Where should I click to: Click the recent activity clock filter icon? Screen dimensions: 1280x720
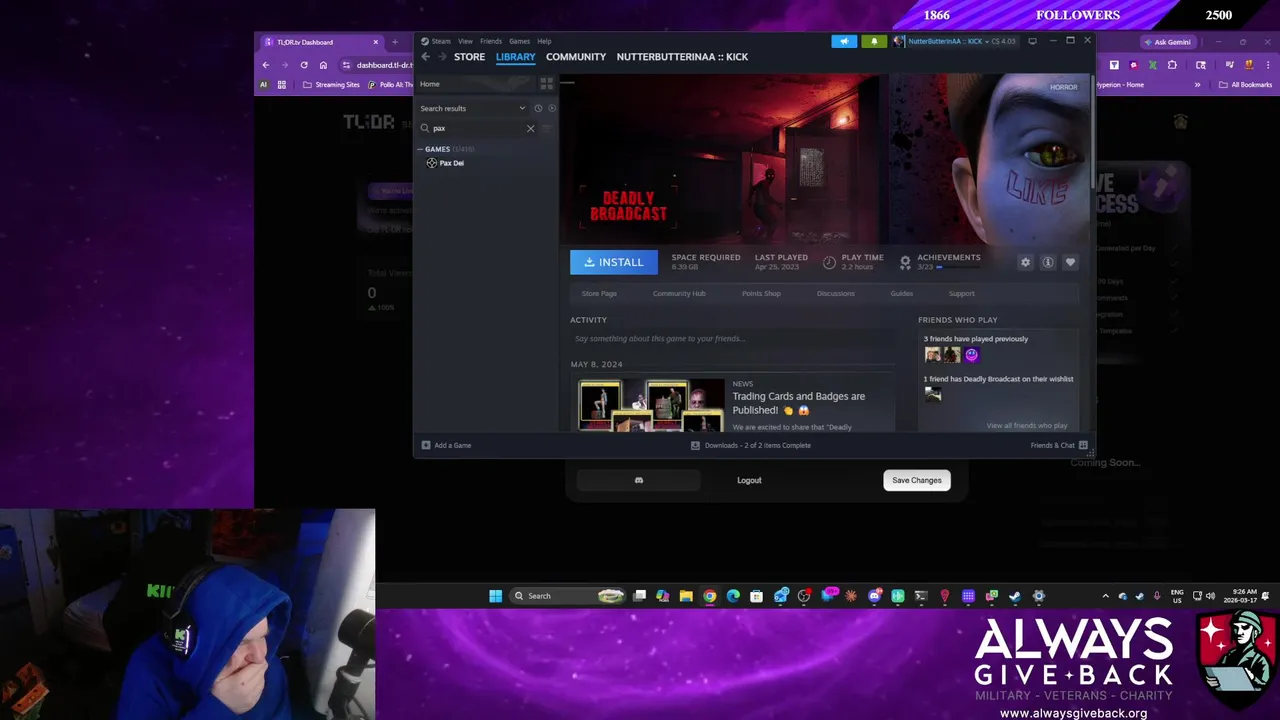point(538,108)
